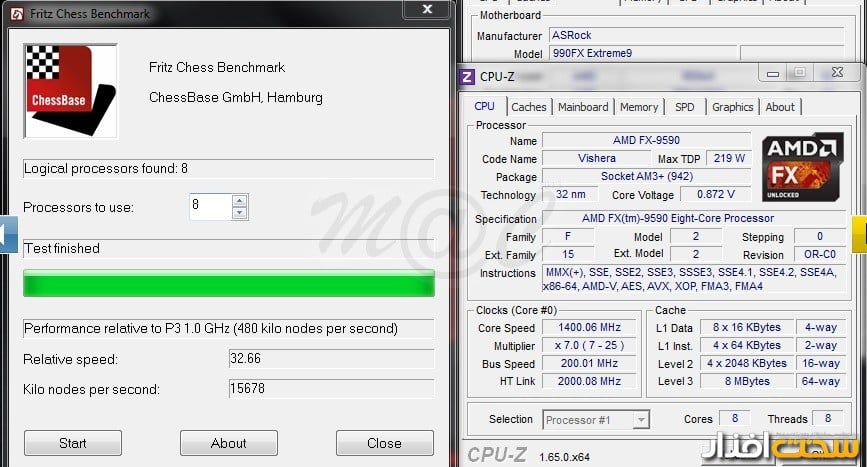Select the CPU tab in CPU-Z
Image resolution: width=867 pixels, height=467 pixels.
click(484, 106)
